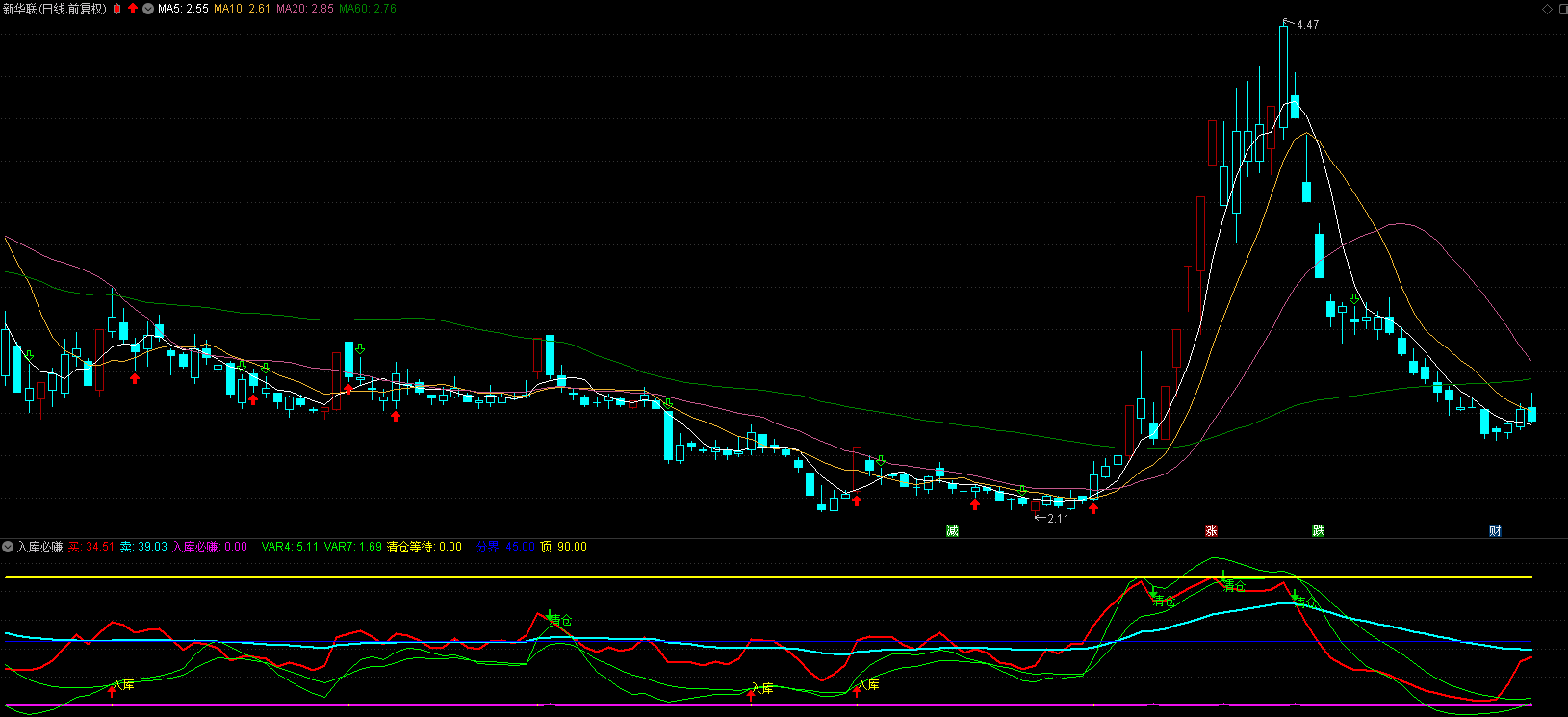This screenshot has width=1568, height=717.
Task: Open the 入库必赚 indicator dropdown chevron
Action: pos(8,547)
